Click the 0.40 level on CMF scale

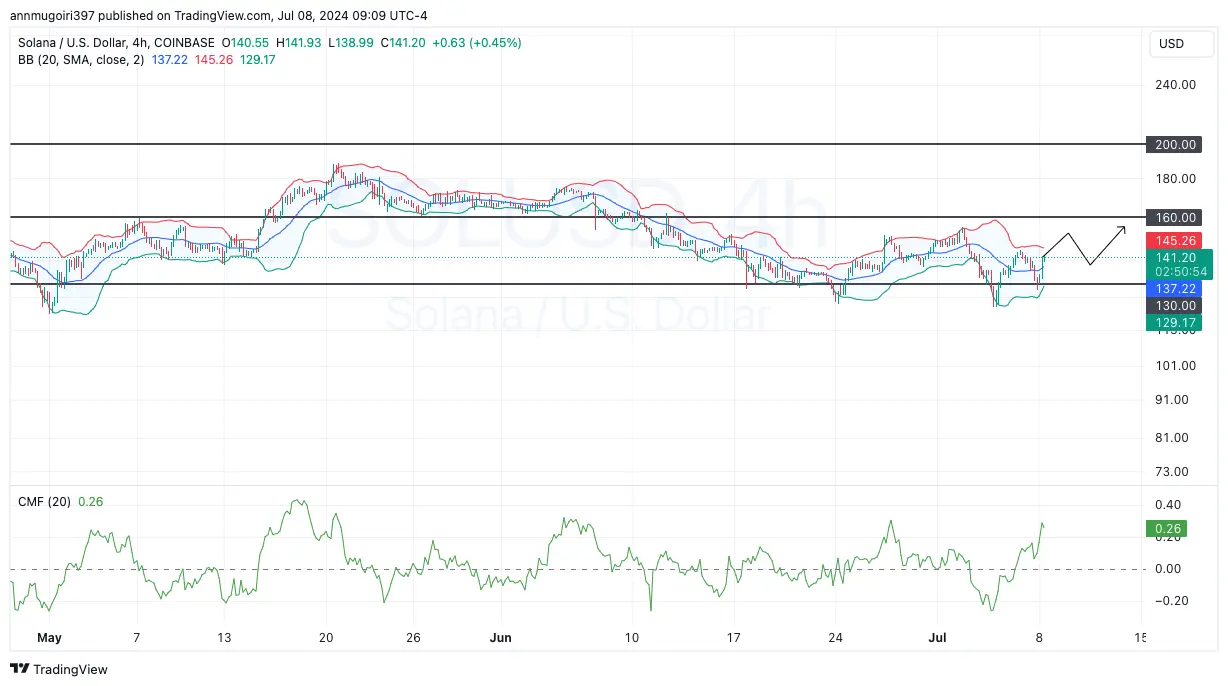(x=1168, y=505)
